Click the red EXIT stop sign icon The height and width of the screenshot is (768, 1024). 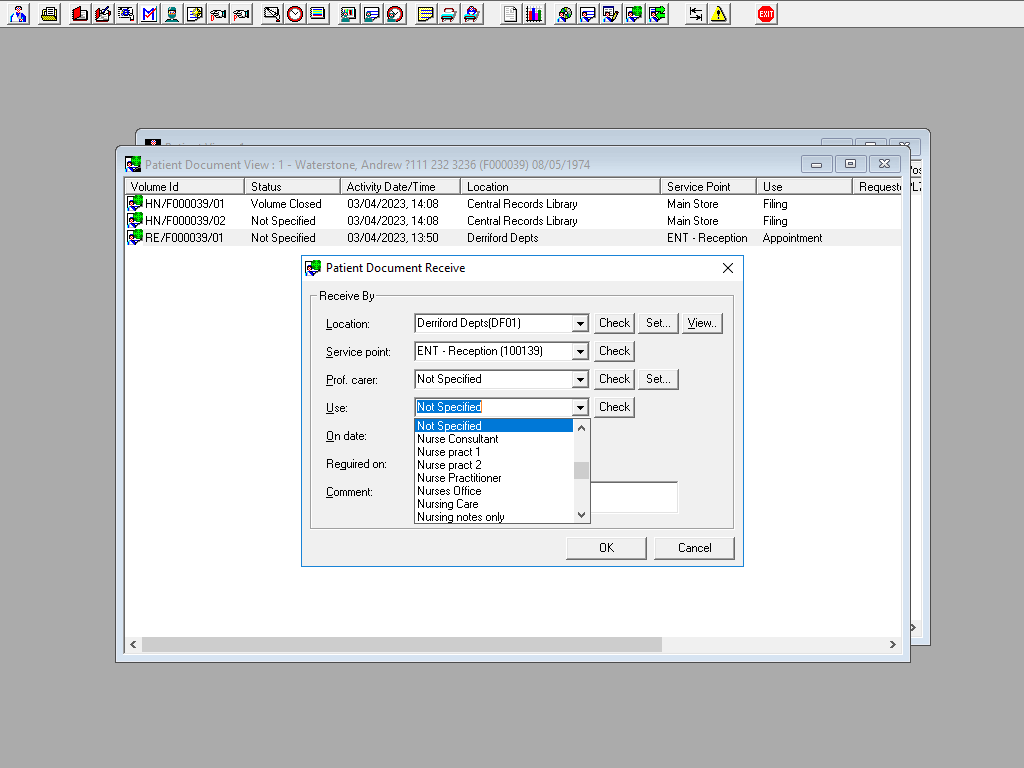[766, 14]
